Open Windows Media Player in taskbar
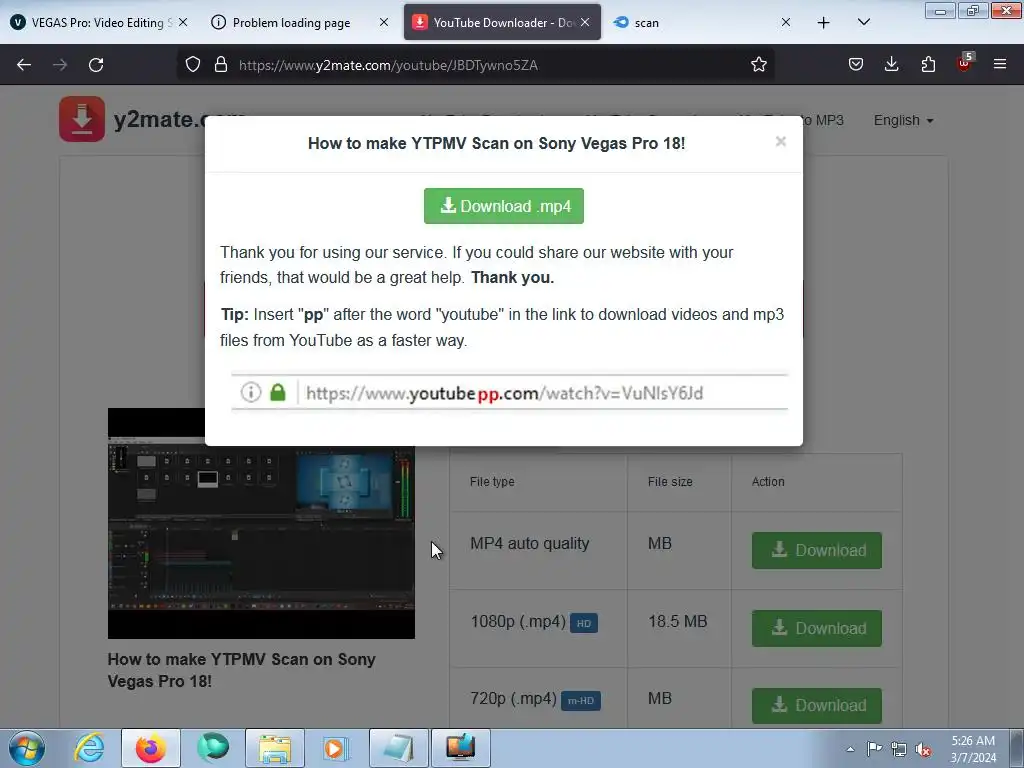 pyautogui.click(x=336, y=748)
